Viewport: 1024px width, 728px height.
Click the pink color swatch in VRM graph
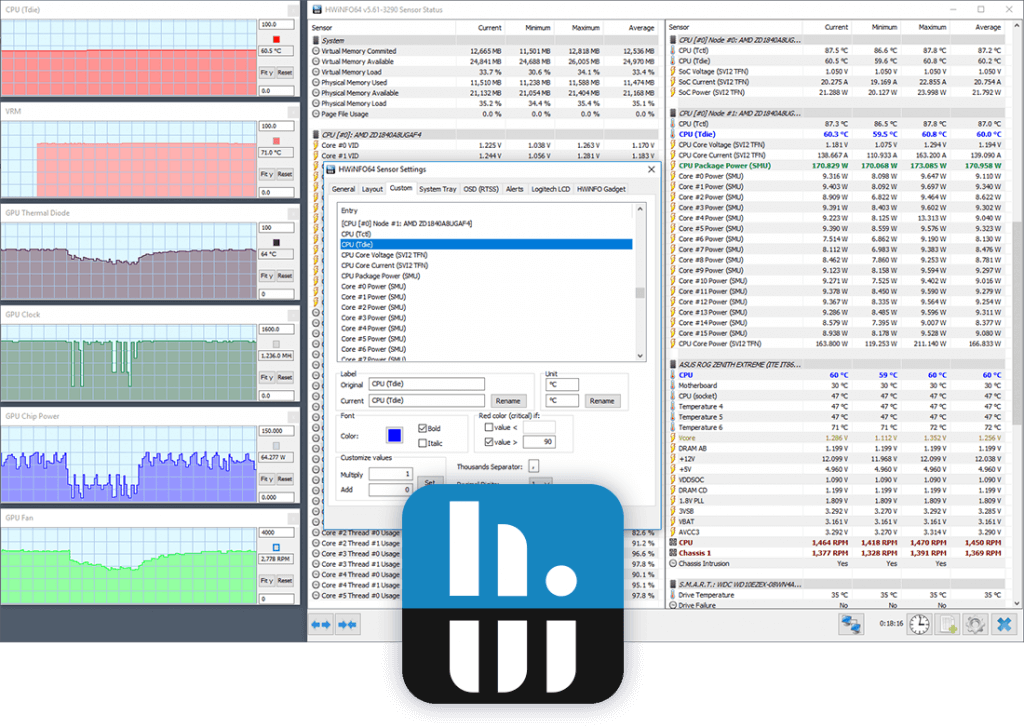click(276, 141)
